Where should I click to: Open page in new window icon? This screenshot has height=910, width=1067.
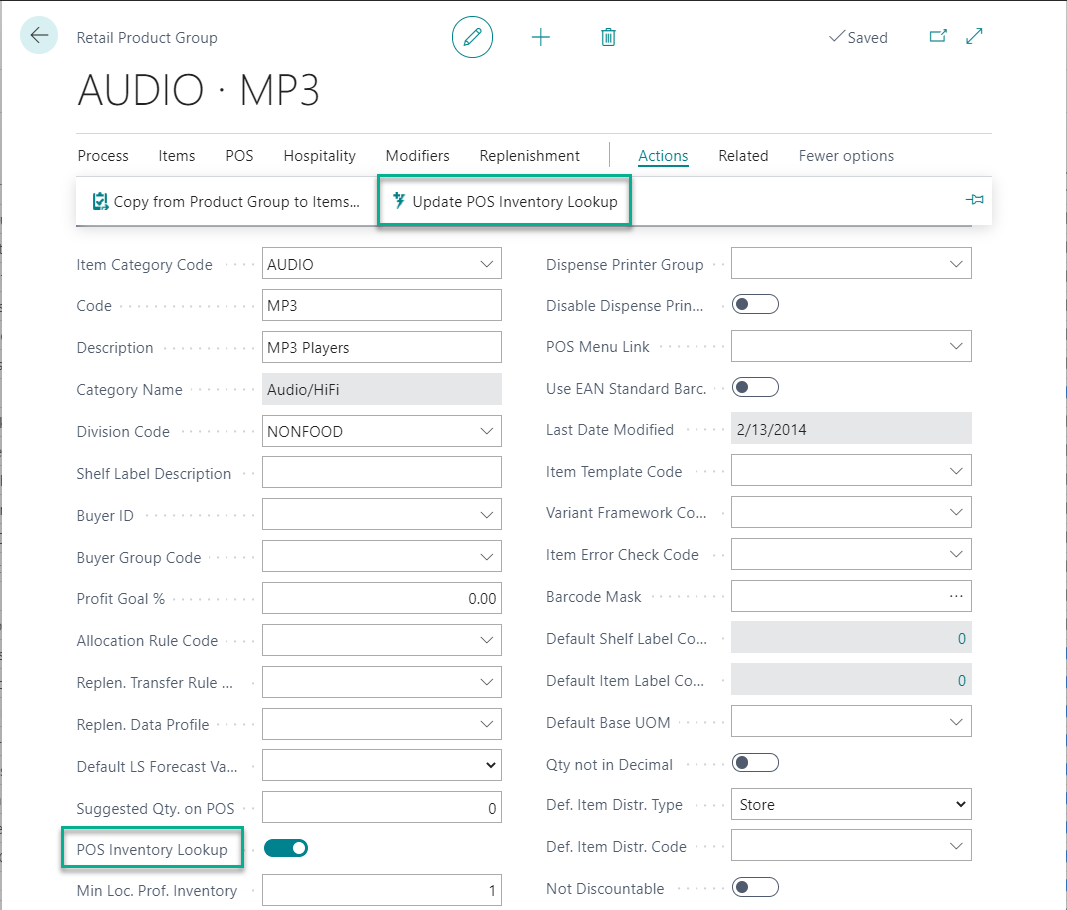click(x=938, y=36)
